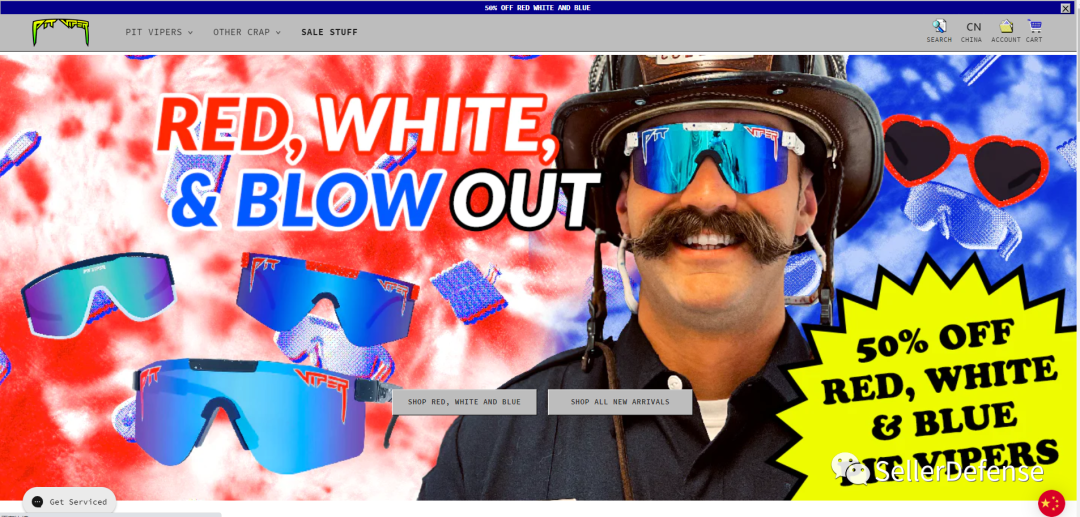Open the Search magnifier icon
1080x517 pixels.
(939, 31)
